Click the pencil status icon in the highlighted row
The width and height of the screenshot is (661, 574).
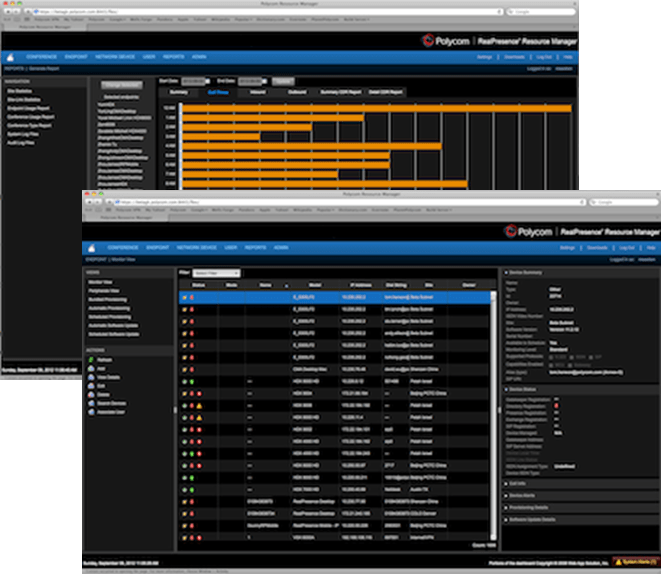(185, 298)
